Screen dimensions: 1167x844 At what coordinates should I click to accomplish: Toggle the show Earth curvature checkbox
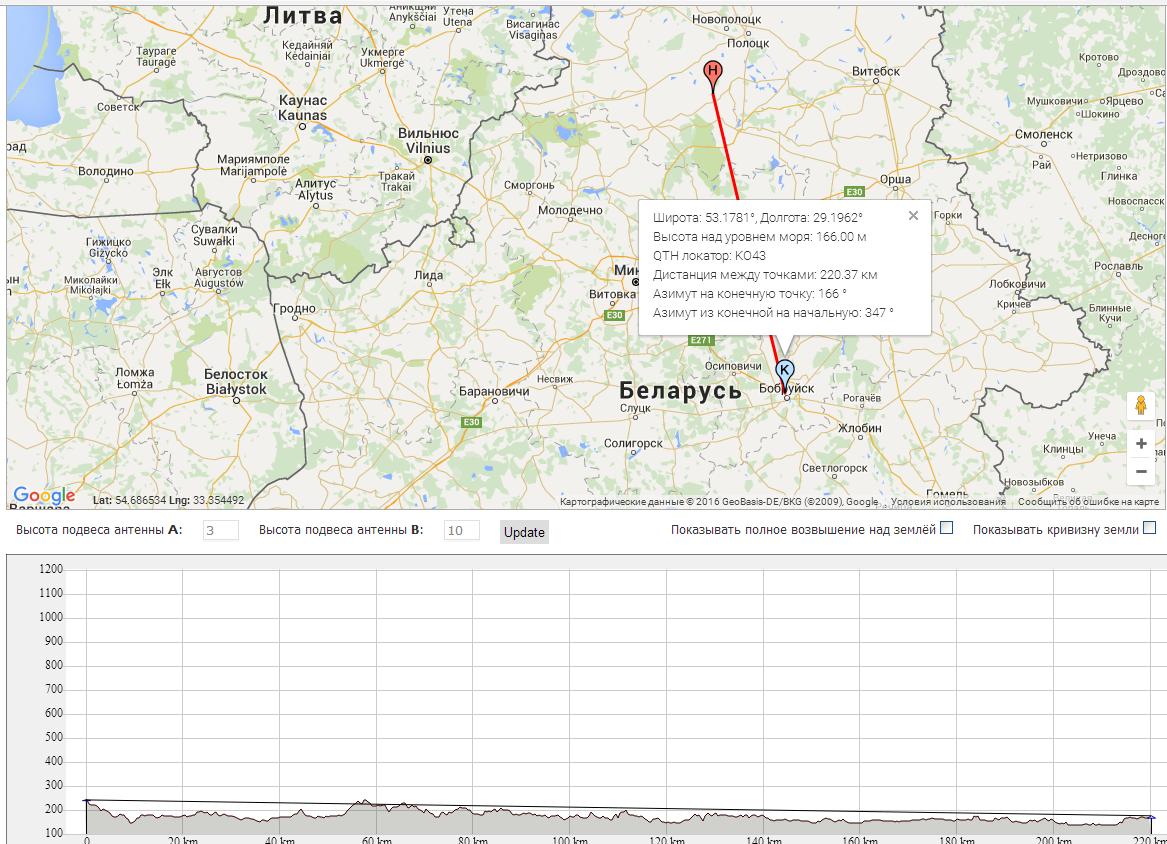click(1149, 528)
